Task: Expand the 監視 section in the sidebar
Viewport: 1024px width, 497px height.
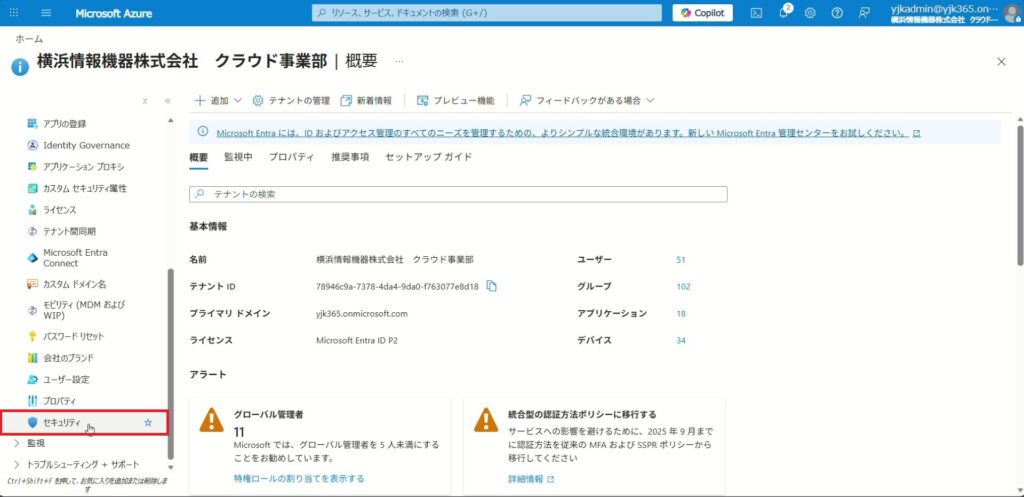Action: (x=16, y=443)
